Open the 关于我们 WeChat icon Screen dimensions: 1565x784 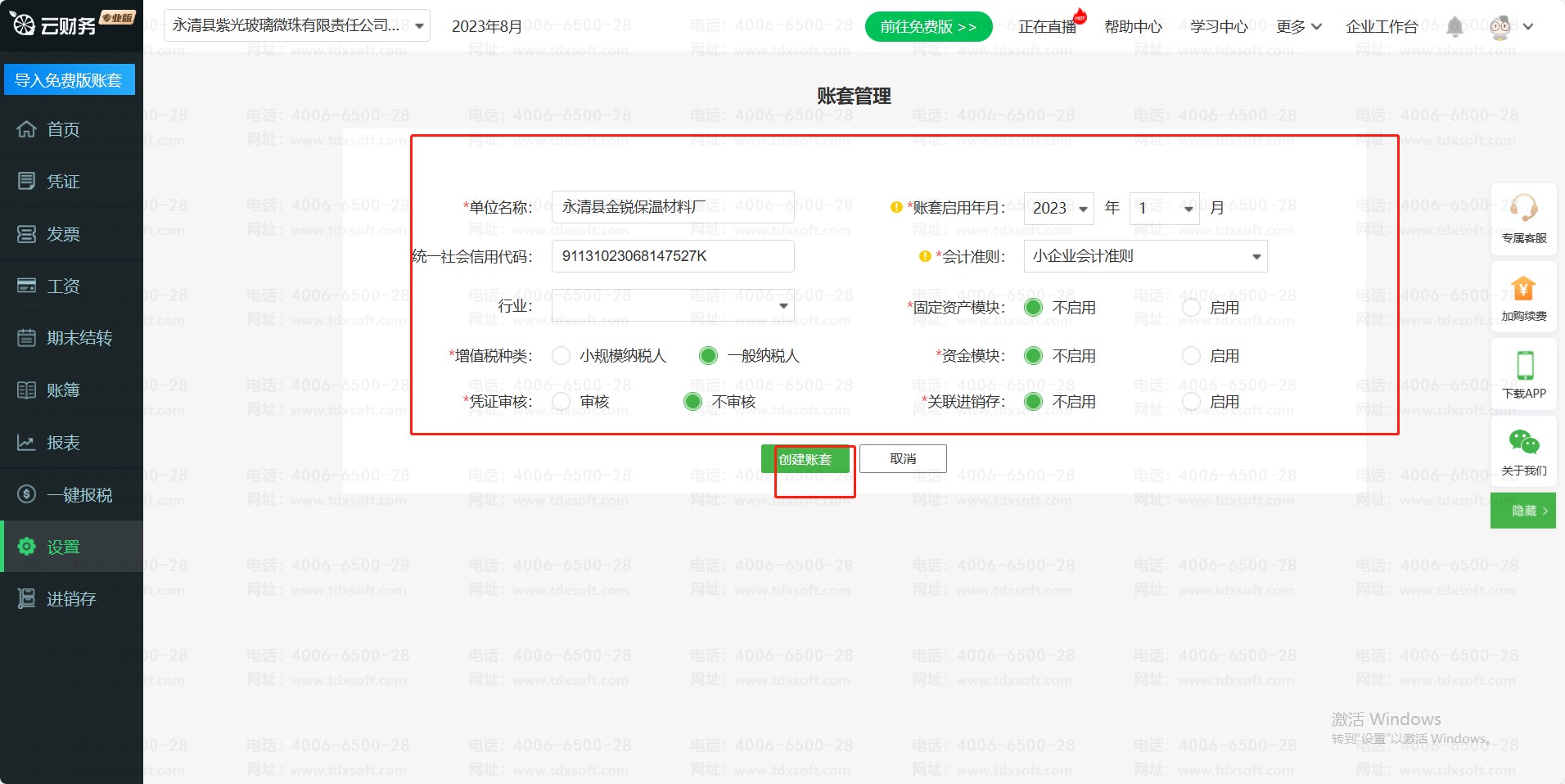[x=1523, y=443]
